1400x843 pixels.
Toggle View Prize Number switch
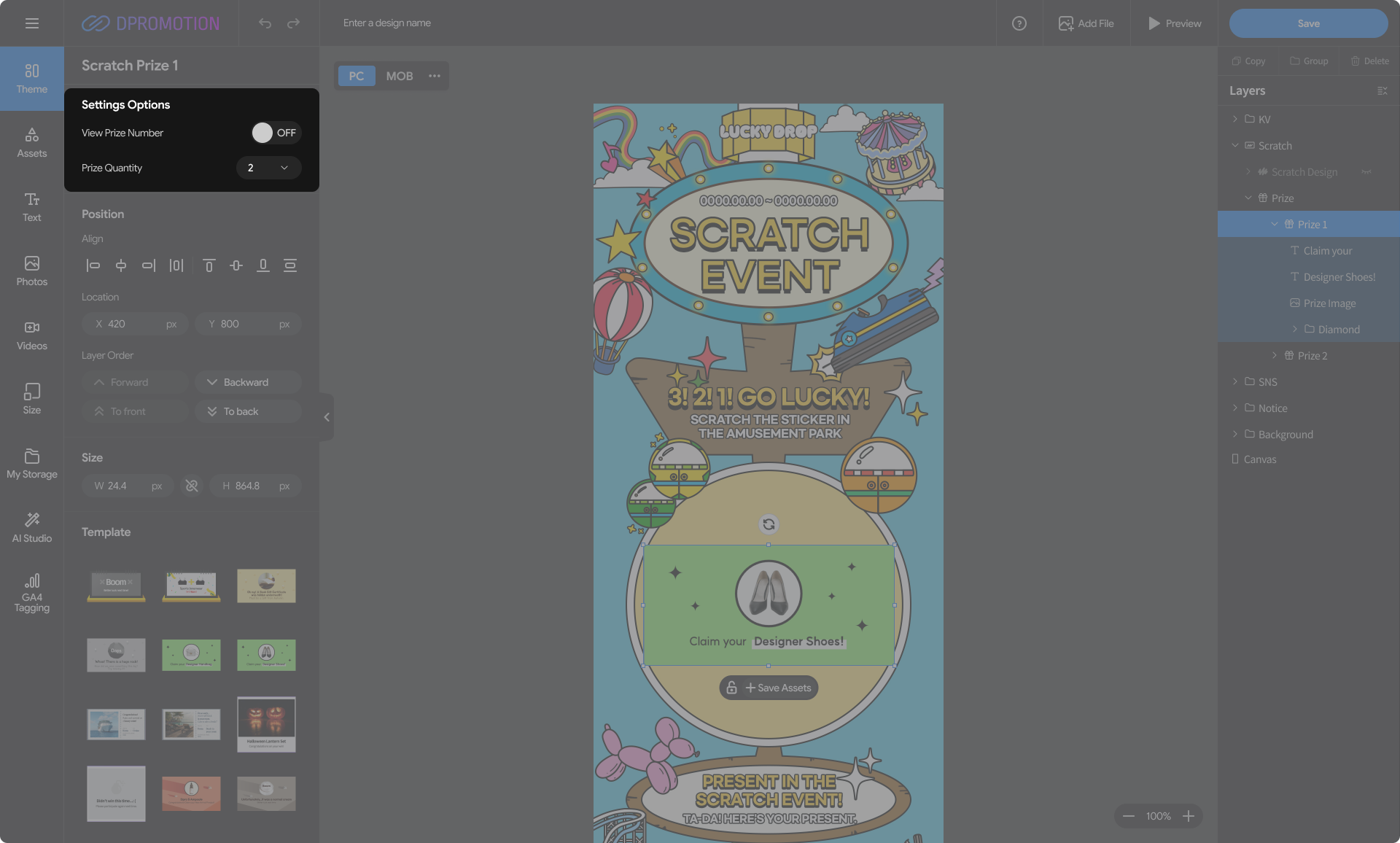(275, 133)
